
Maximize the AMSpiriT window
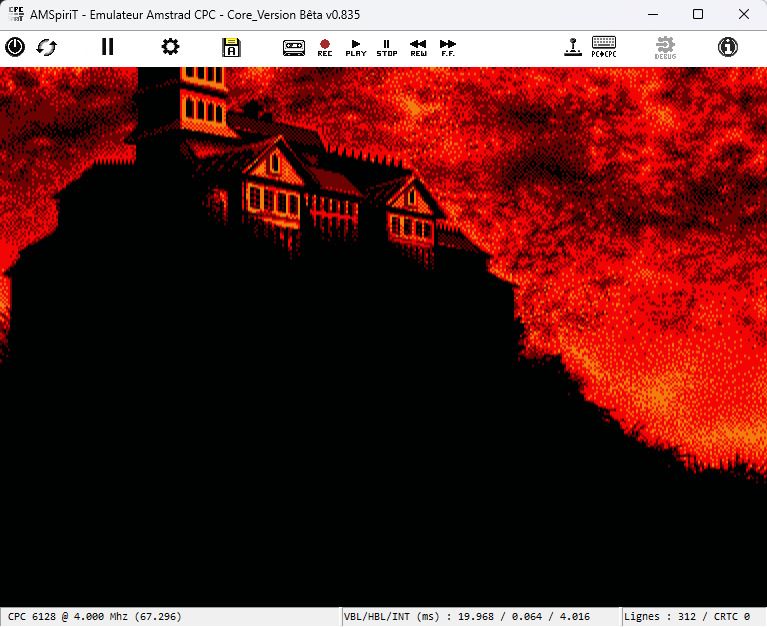(x=698, y=14)
